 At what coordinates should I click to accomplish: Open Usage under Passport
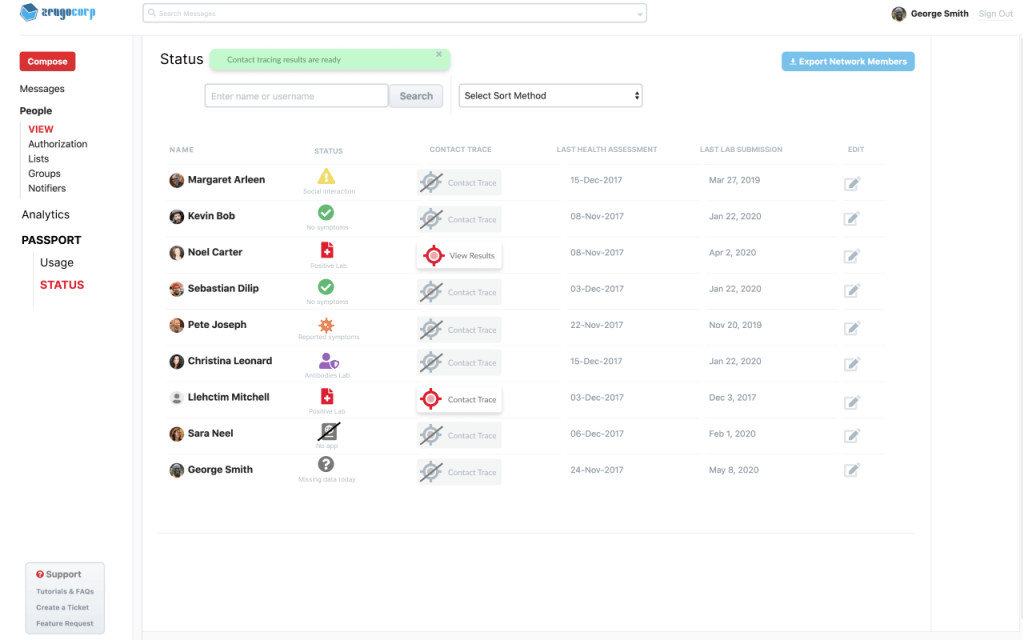(57, 263)
